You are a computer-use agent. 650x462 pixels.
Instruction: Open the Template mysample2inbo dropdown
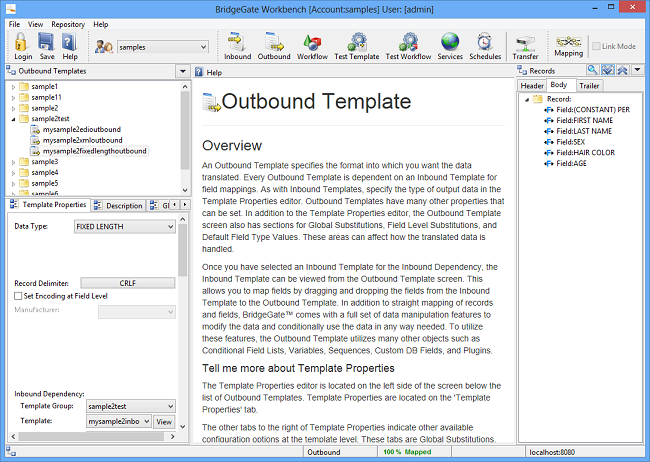click(x=147, y=421)
